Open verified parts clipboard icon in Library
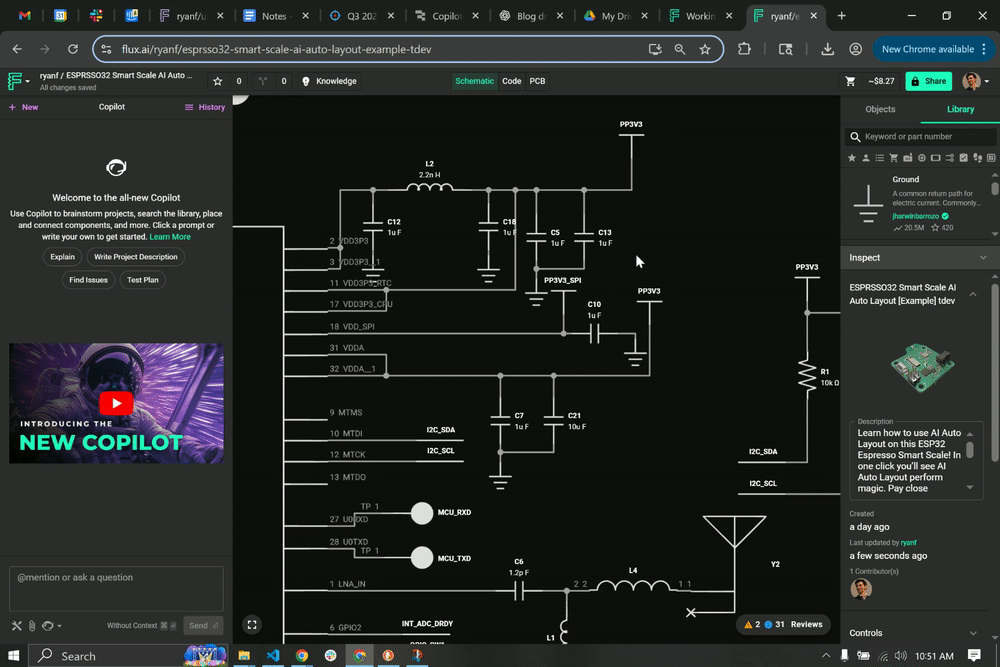1000x667 pixels. pyautogui.click(x=965, y=157)
